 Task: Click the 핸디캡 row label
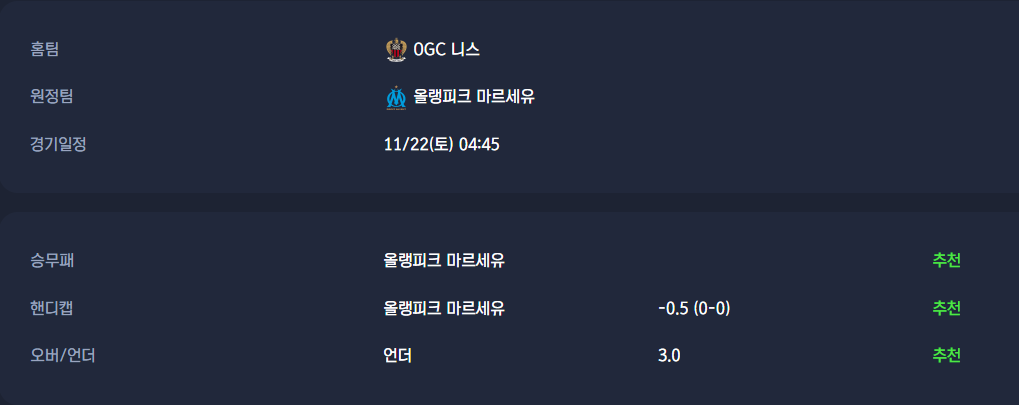[x=52, y=308]
